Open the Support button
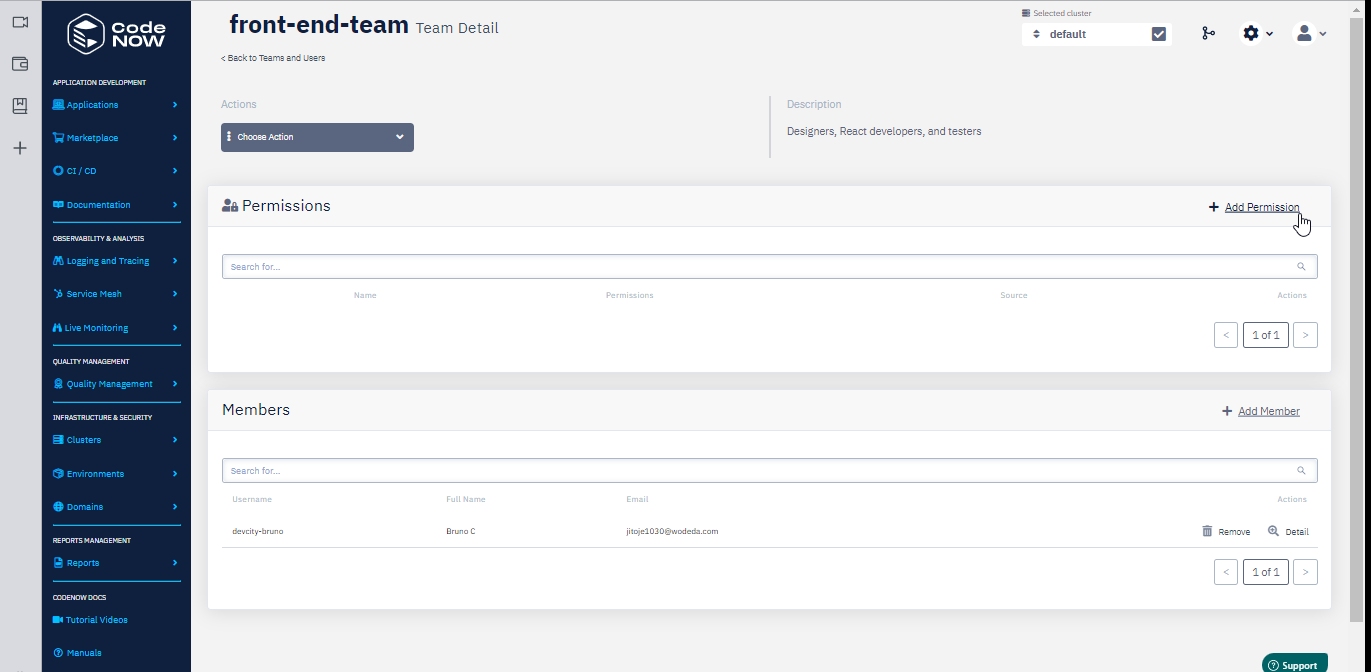Screen dimensions: 1371x672 coord(1295,664)
